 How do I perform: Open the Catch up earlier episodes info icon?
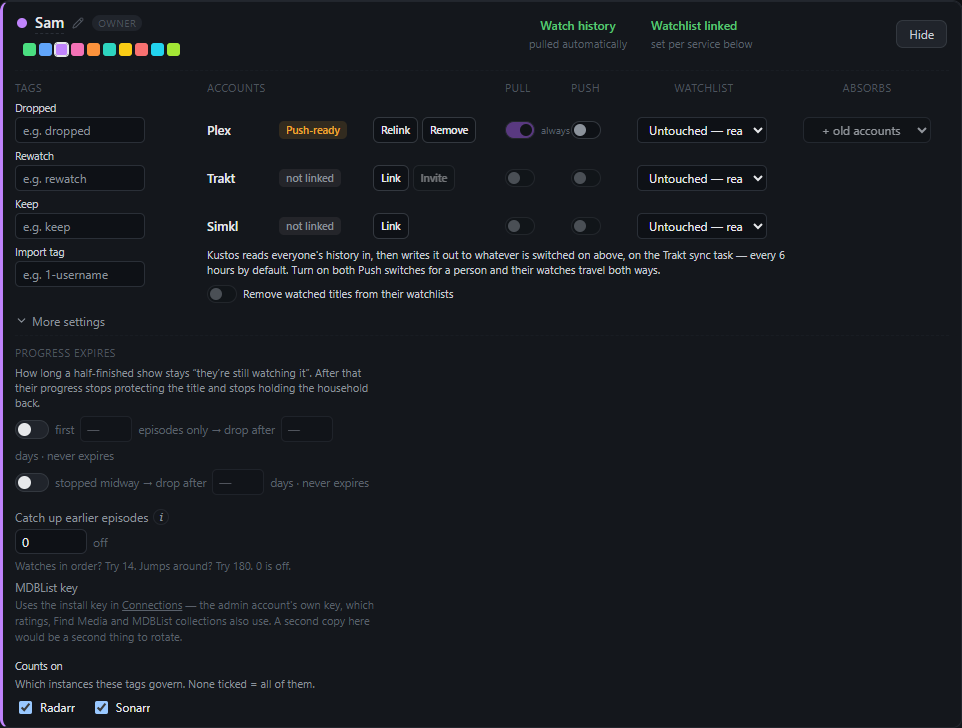161,518
